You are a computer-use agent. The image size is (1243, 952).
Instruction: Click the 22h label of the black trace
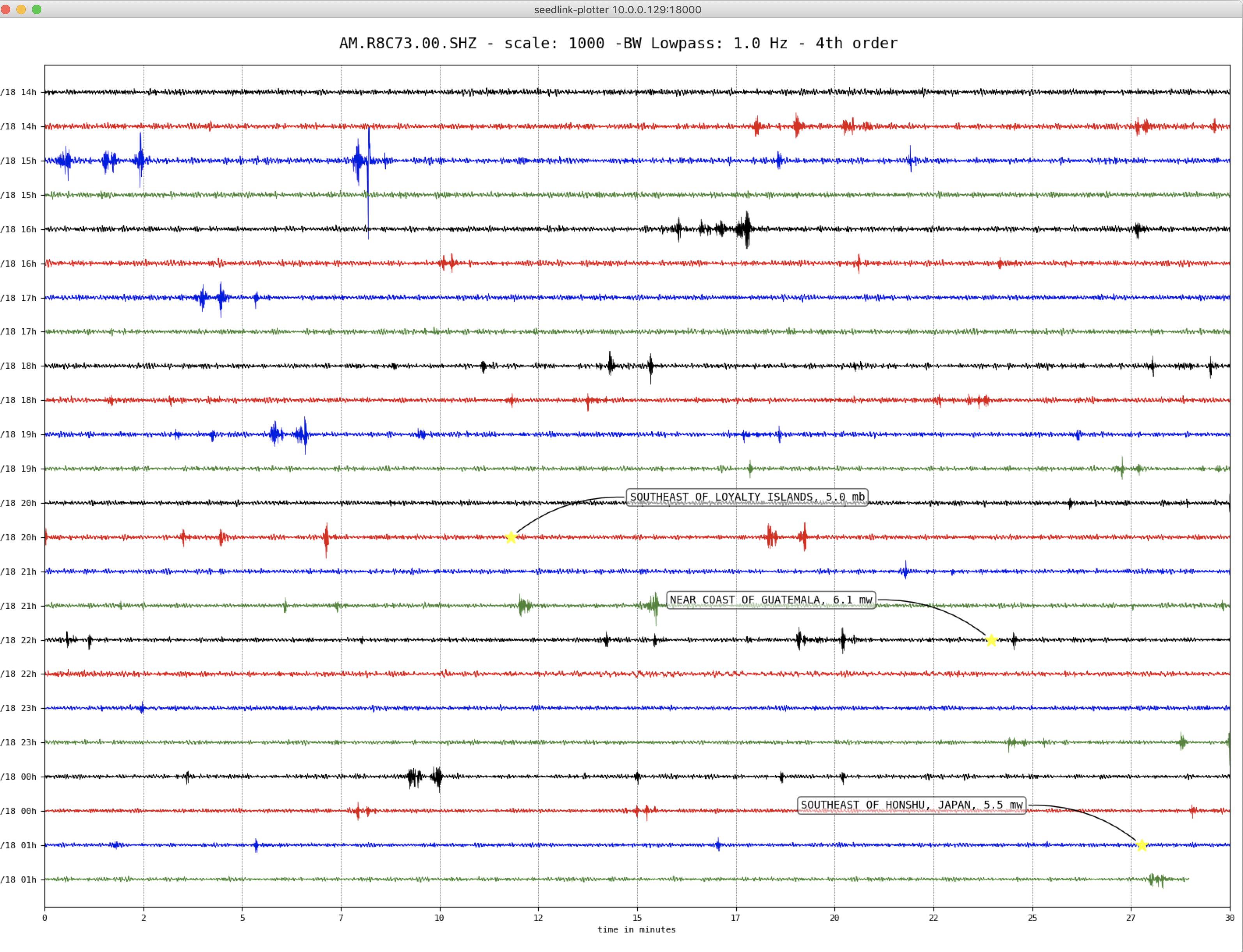[18, 641]
